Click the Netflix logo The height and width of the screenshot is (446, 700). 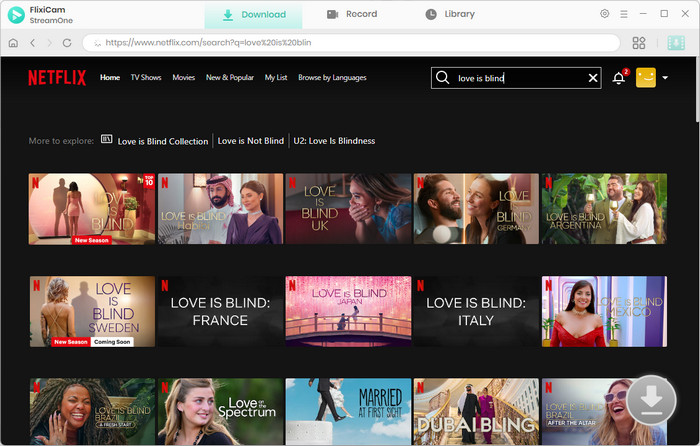click(57, 78)
